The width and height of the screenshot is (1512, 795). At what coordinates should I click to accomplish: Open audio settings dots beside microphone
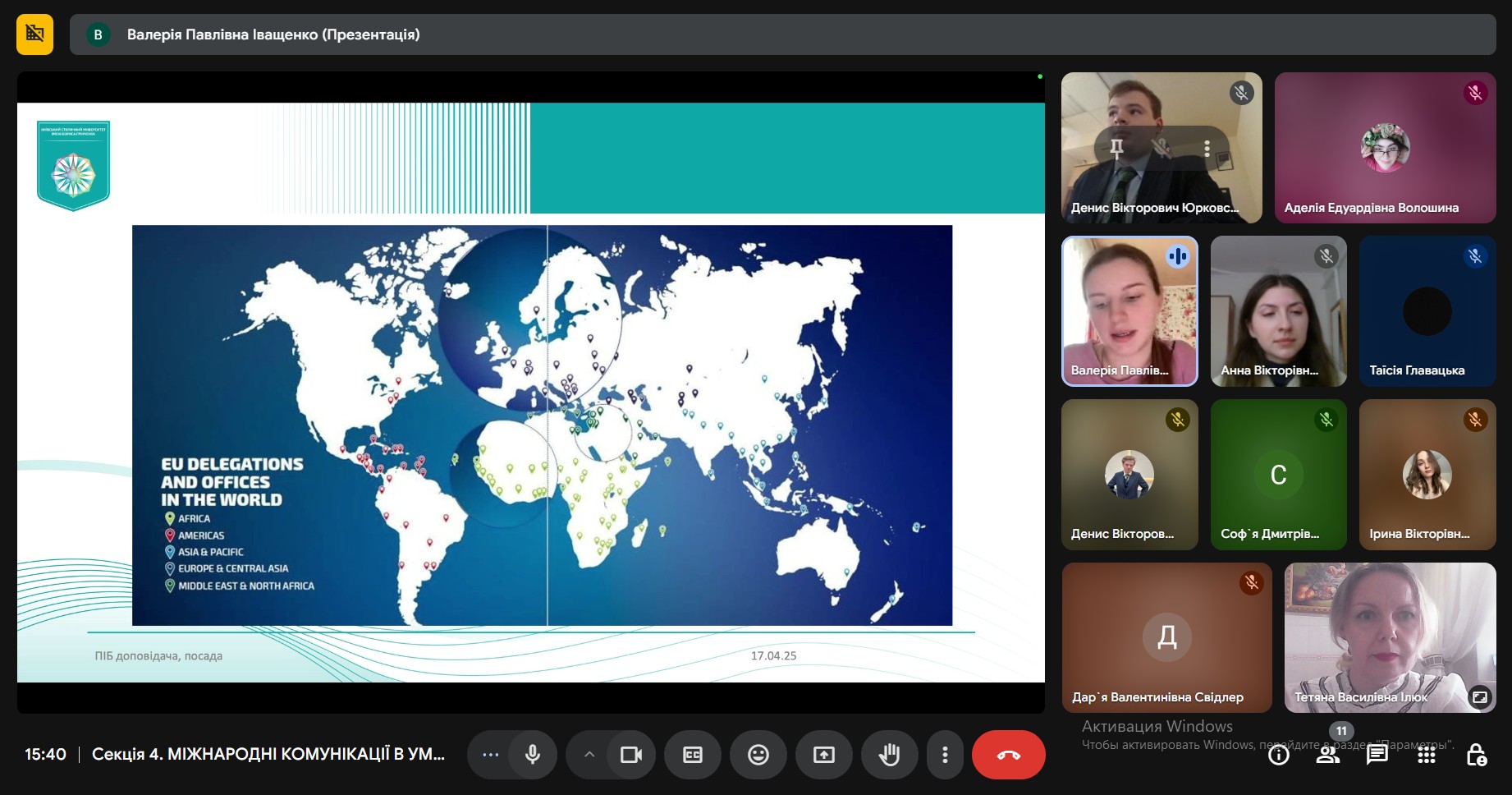click(490, 755)
